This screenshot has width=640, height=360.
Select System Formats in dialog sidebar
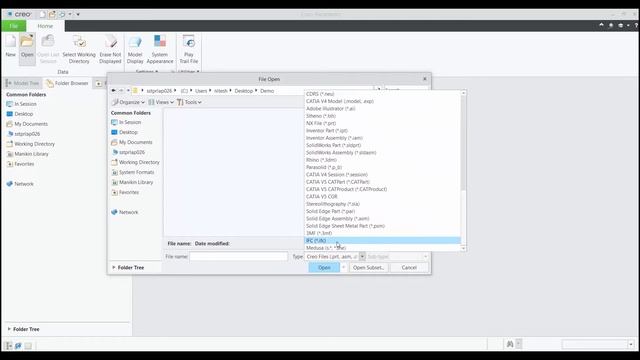136,172
